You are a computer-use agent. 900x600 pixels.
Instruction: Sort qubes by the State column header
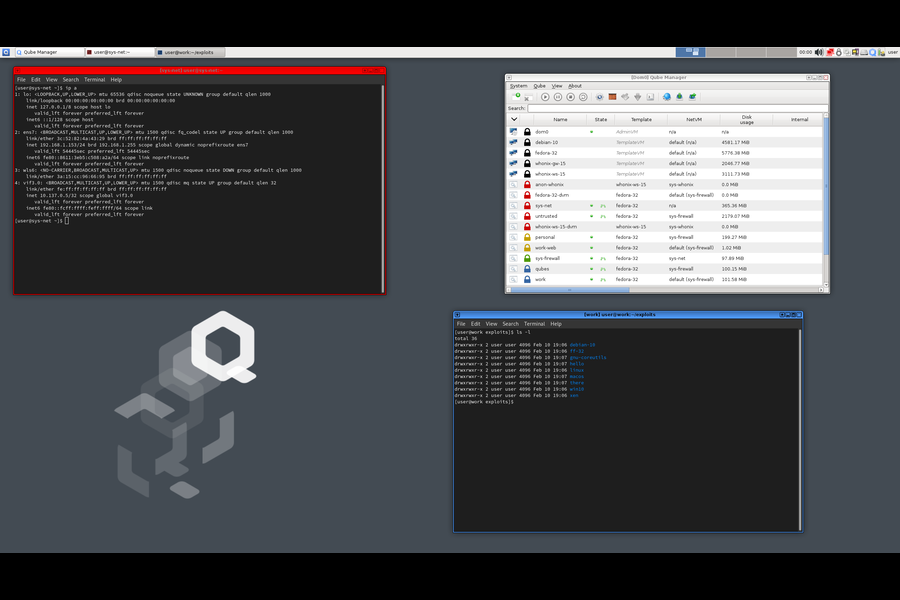pos(600,119)
